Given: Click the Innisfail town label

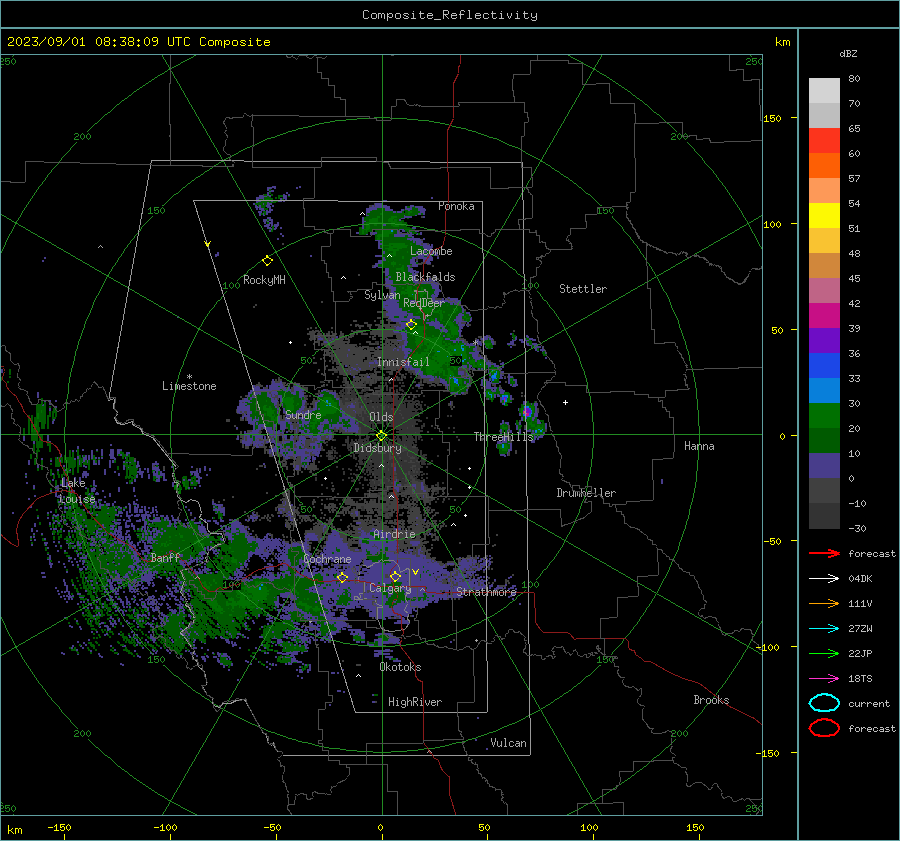Looking at the screenshot, I should click(x=403, y=362).
